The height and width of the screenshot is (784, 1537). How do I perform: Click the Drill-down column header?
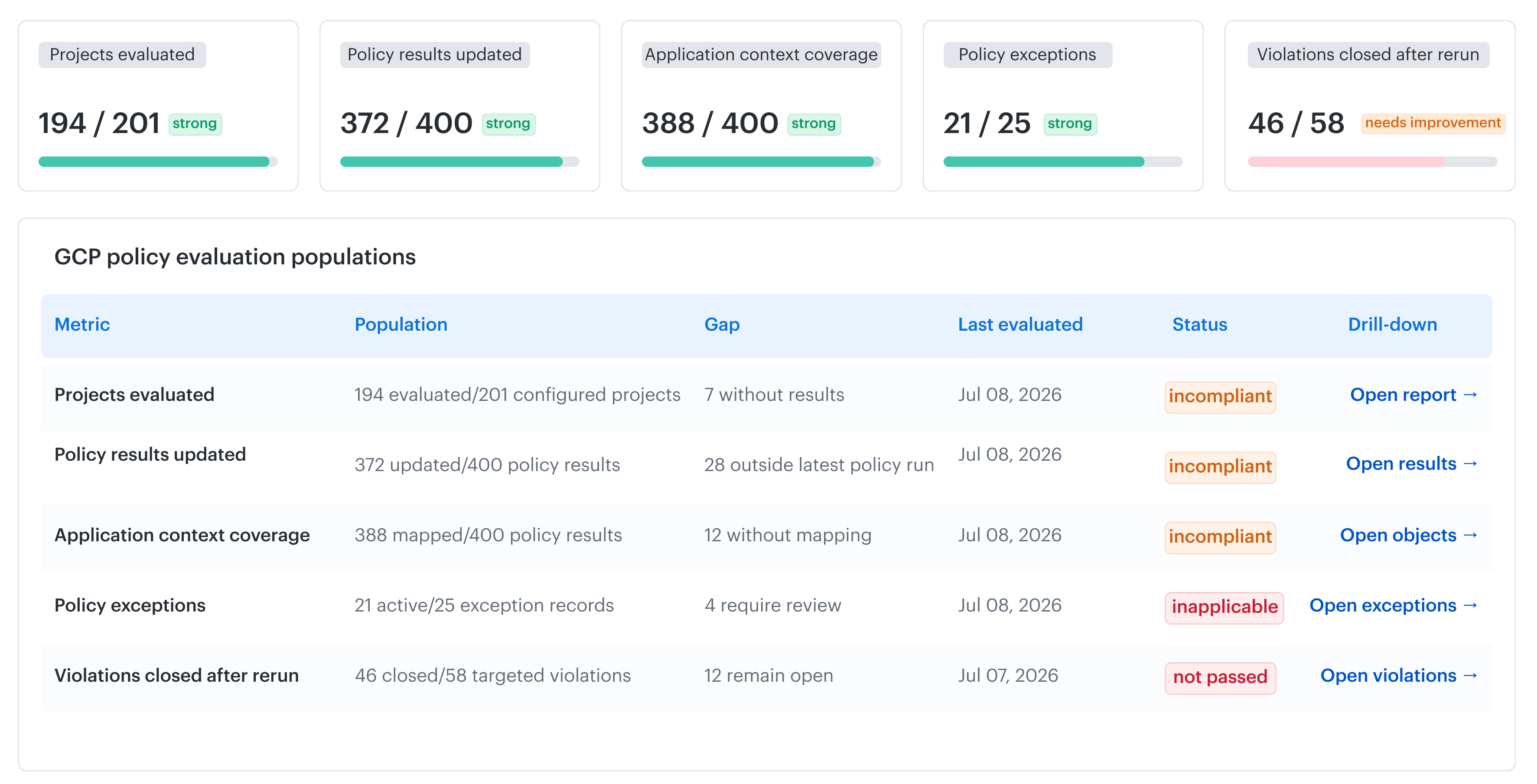pos(1393,325)
